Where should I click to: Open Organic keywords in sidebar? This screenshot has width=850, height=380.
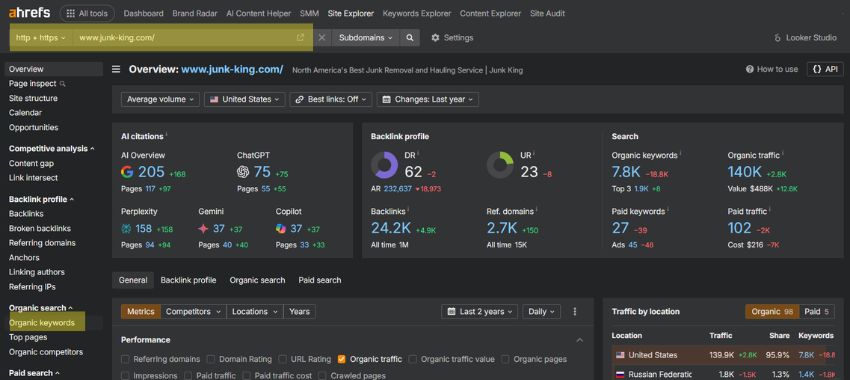[42, 323]
